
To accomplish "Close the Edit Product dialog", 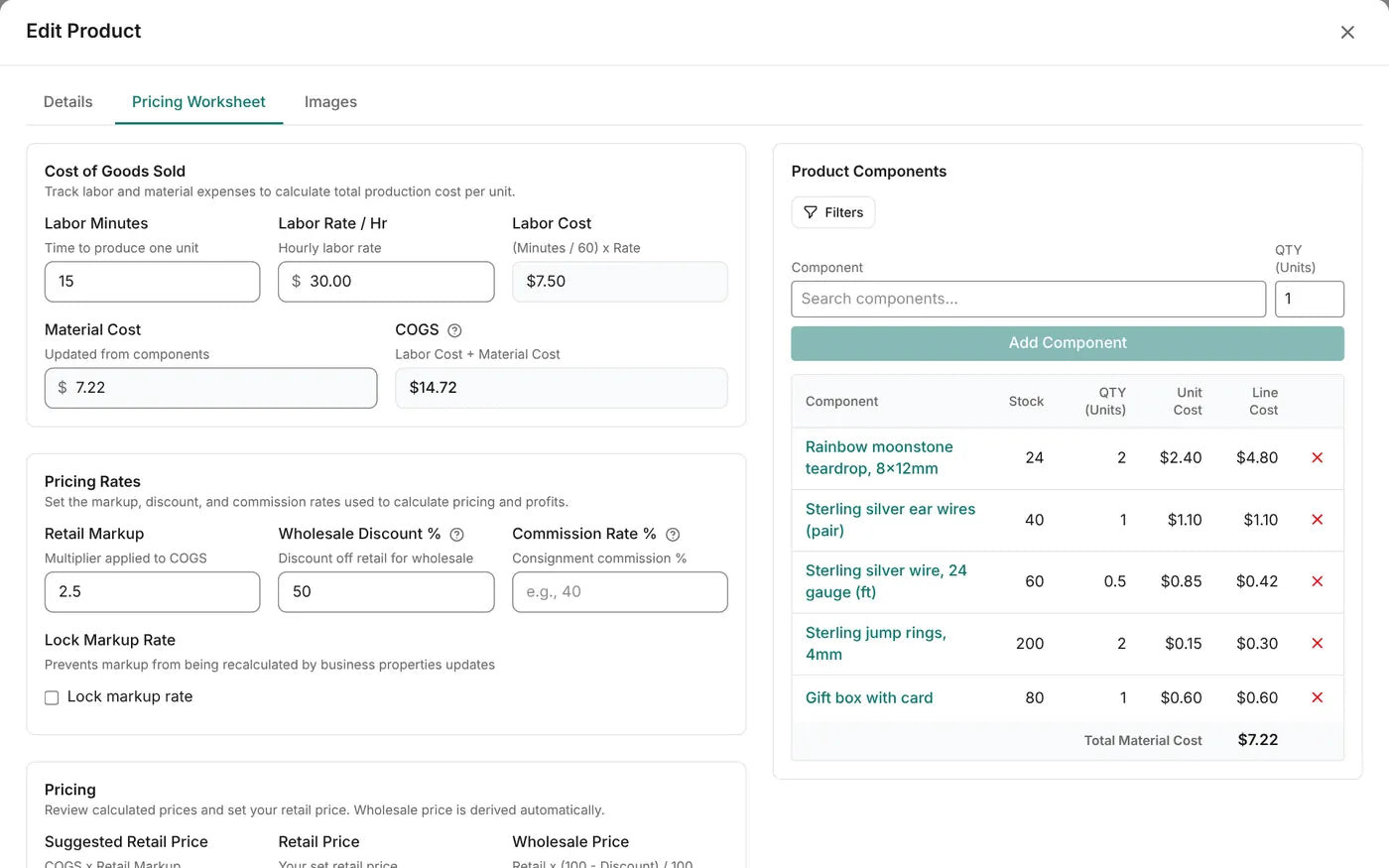I will (1347, 32).
